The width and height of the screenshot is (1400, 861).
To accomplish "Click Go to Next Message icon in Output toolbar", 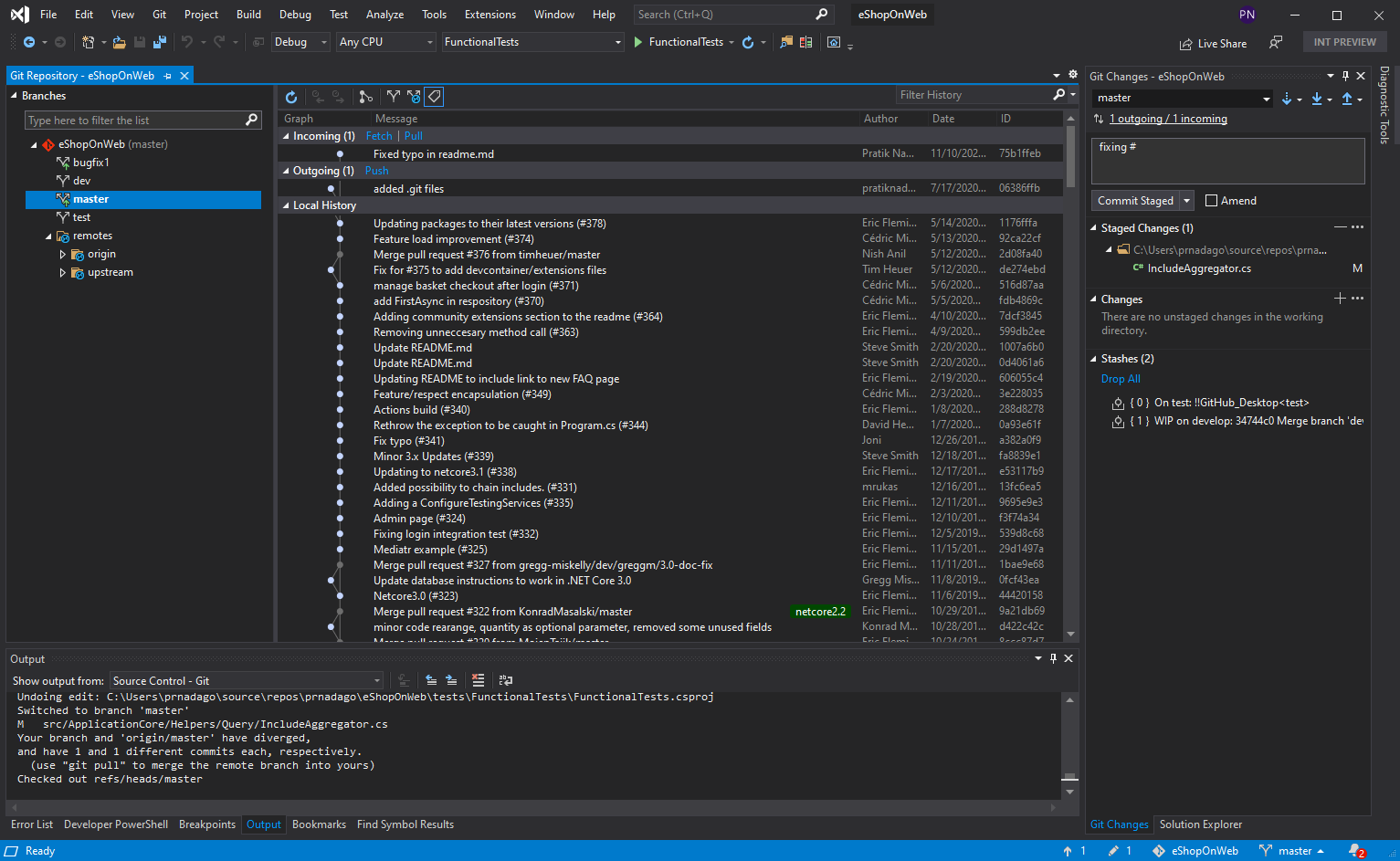I will click(451, 680).
